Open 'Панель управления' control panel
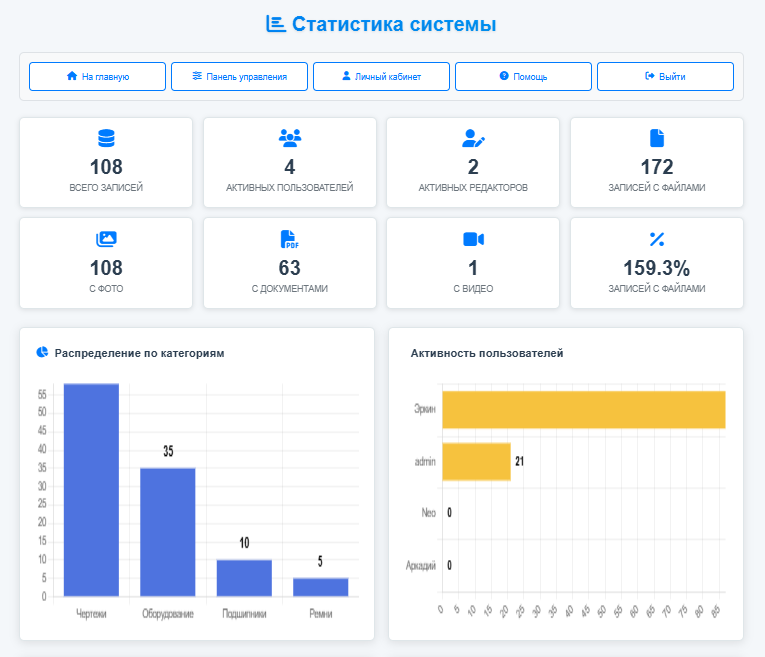Viewport: 765px width, 657px height. [239, 76]
